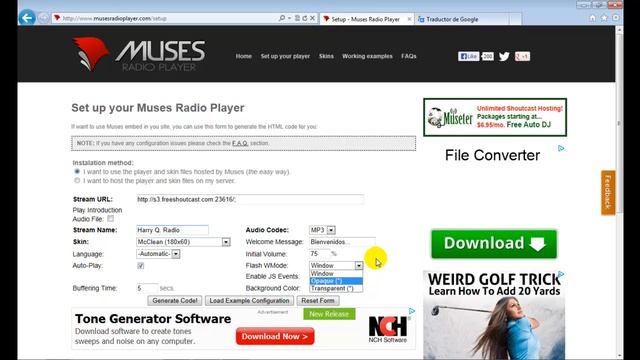
Task: Click the address bar stop X icon
Action: point(312,18)
